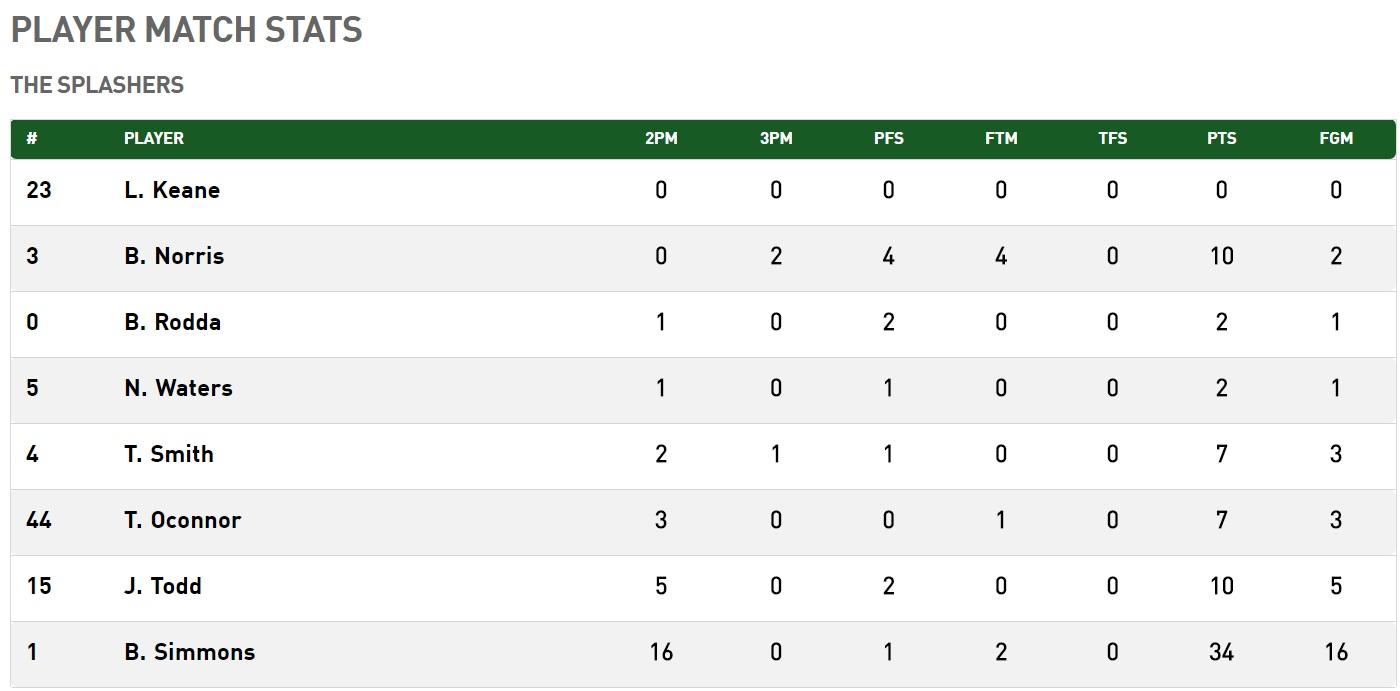
Task: Click player T. Oconnor
Action: tap(183, 520)
